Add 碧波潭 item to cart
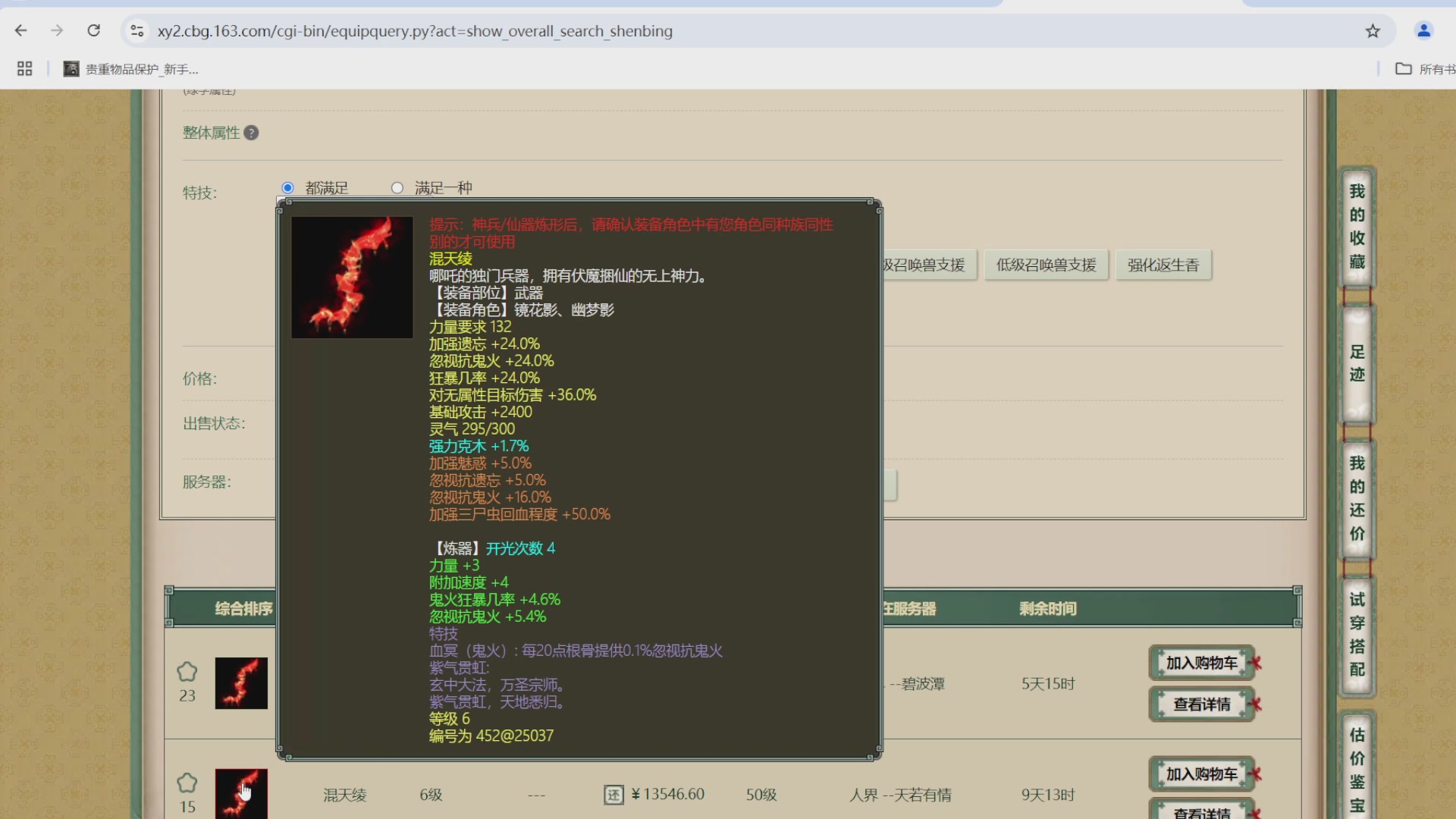Viewport: 1456px width, 819px height. (x=1201, y=664)
